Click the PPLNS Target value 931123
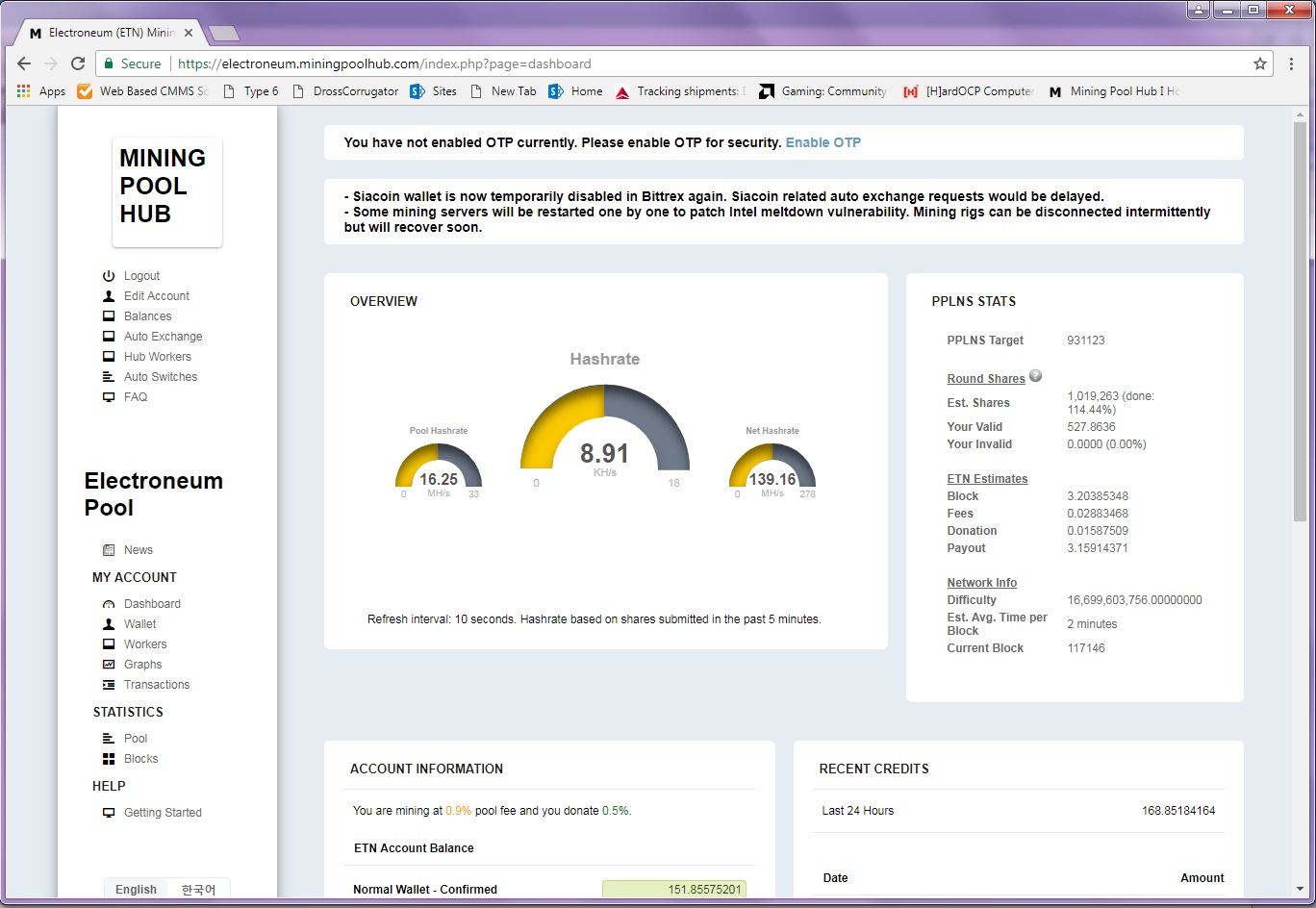The image size is (1316, 908). click(x=1086, y=340)
